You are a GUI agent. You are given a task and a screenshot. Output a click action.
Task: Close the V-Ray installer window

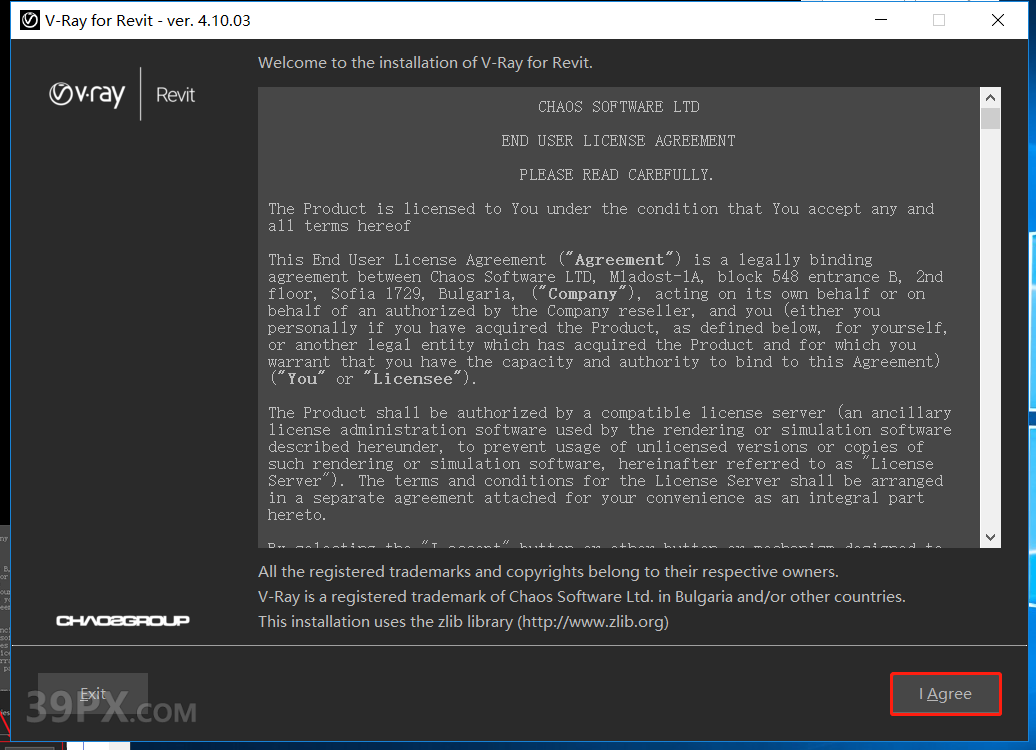click(998, 20)
